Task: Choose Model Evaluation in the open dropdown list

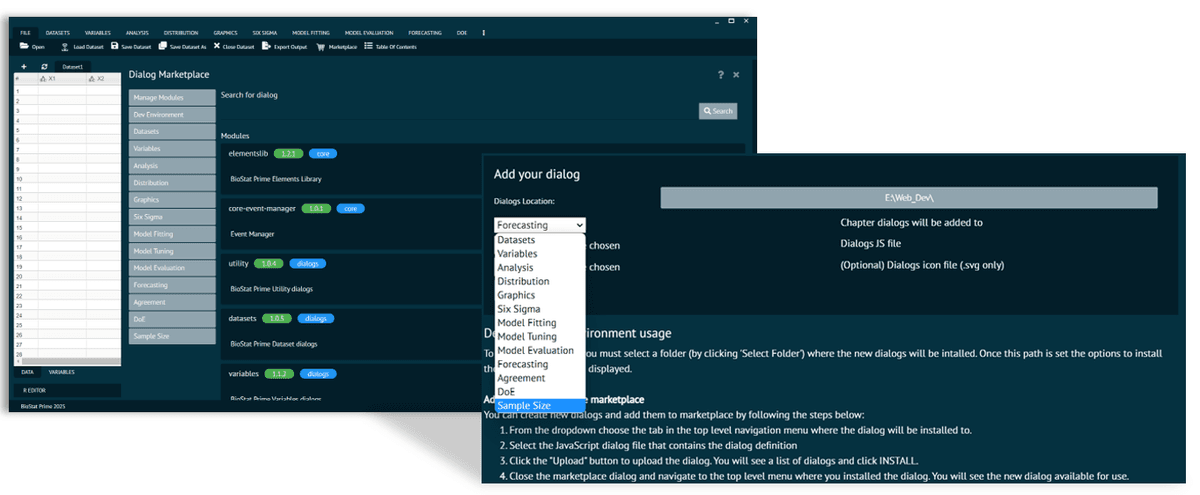Action: [x=540, y=350]
